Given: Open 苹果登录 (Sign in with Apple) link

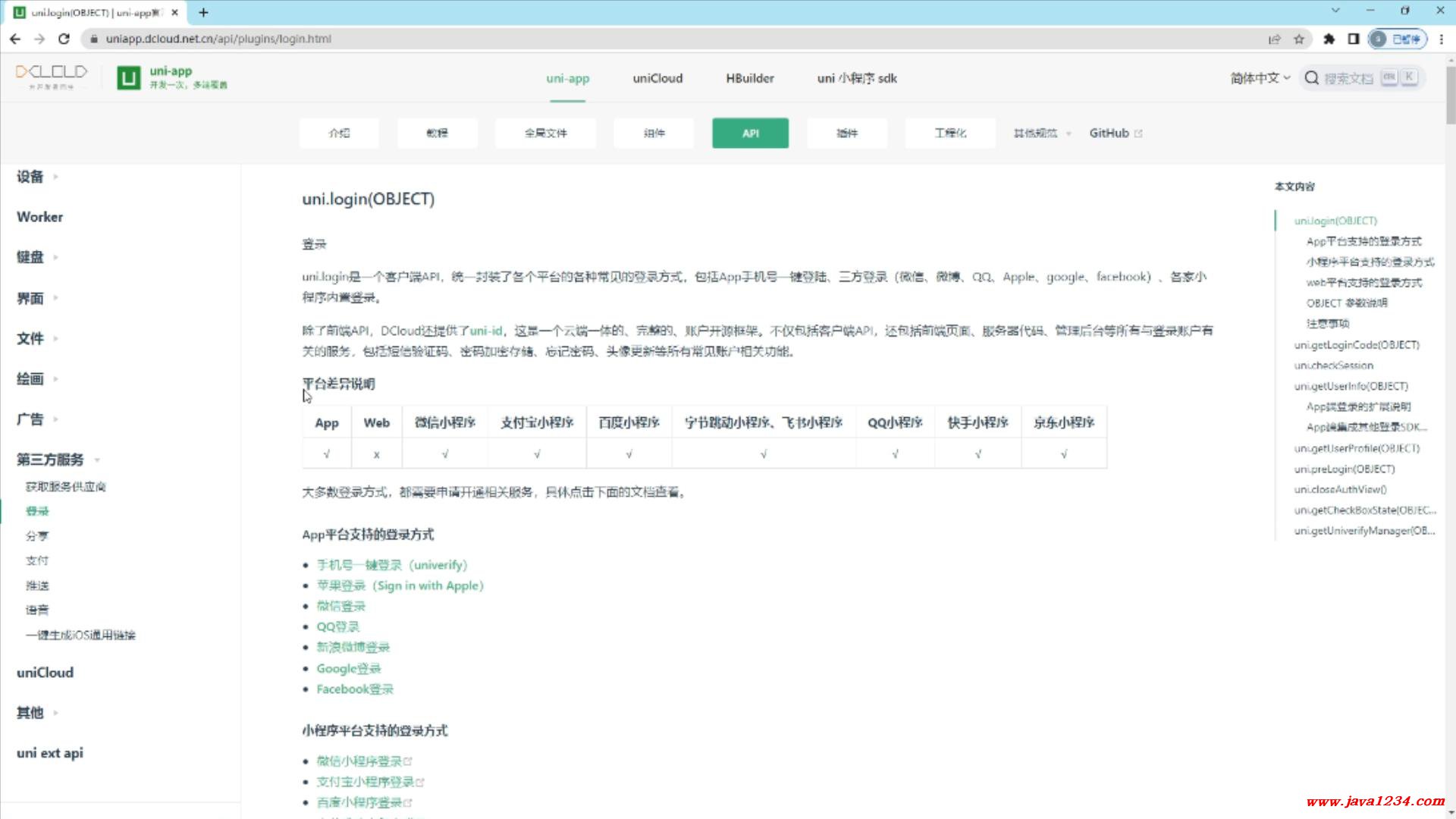Looking at the screenshot, I should tap(400, 585).
